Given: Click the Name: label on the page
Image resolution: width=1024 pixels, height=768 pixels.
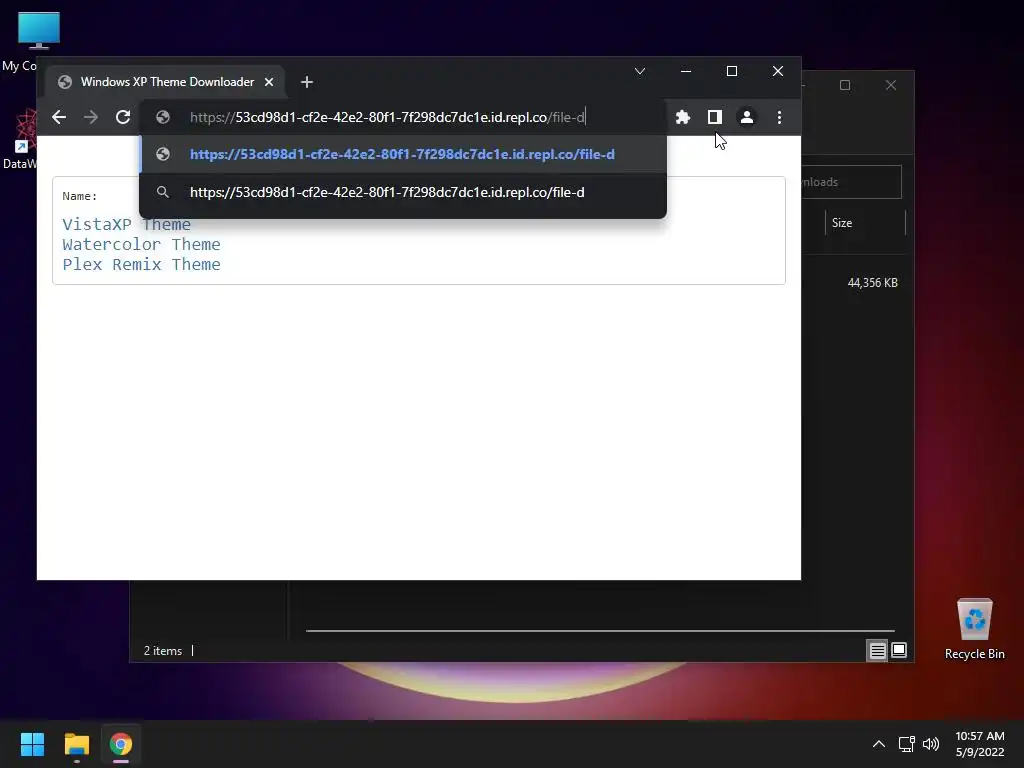Looking at the screenshot, I should (79, 196).
